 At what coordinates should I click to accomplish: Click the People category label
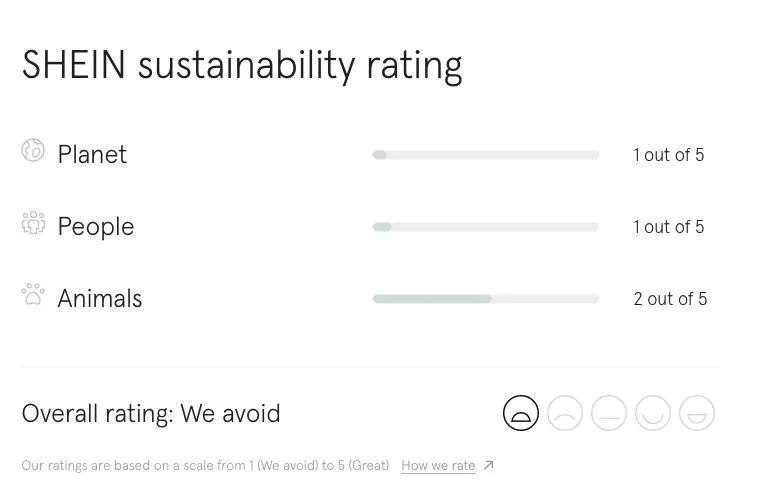click(x=96, y=227)
